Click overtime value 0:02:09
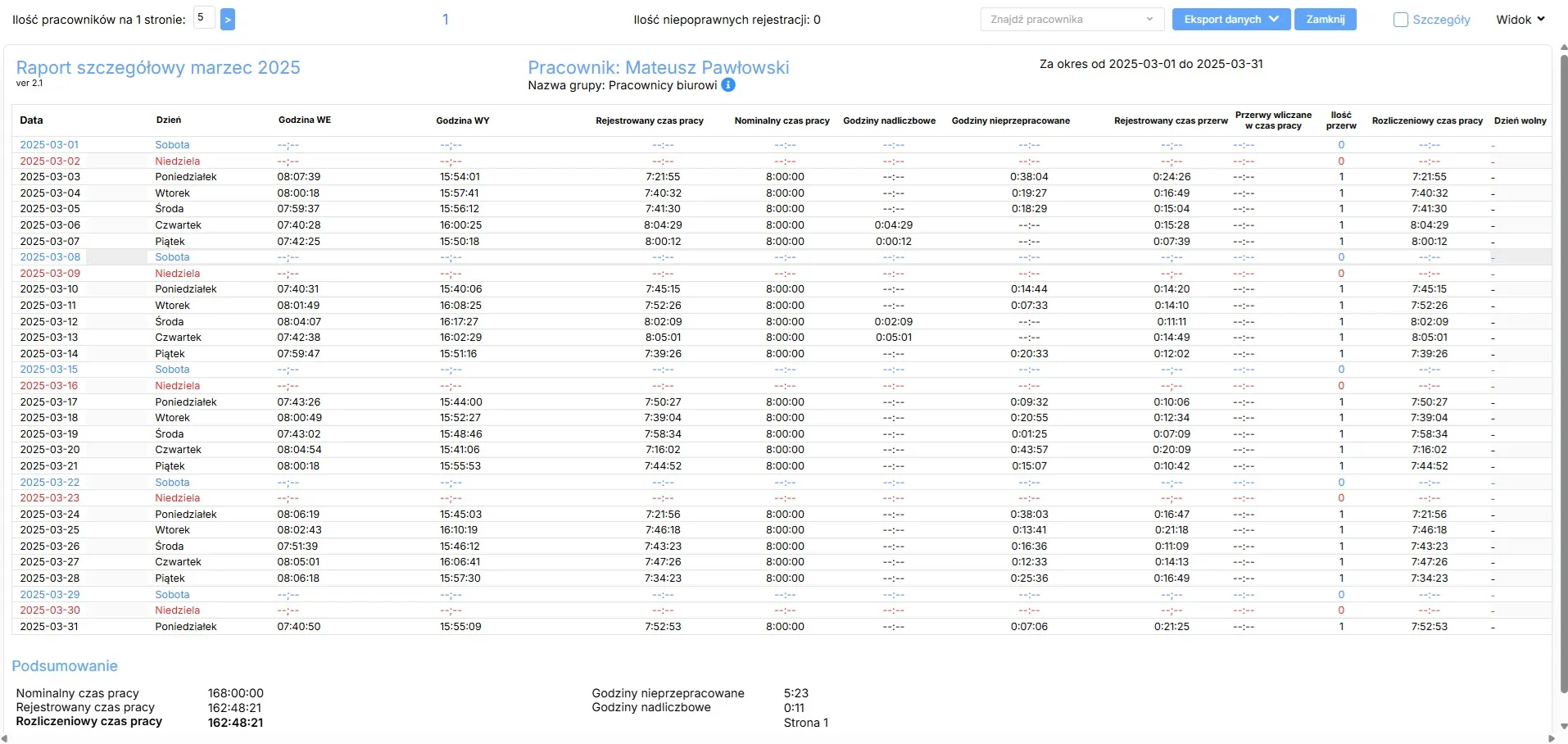This screenshot has height=744, width=1568. point(894,322)
